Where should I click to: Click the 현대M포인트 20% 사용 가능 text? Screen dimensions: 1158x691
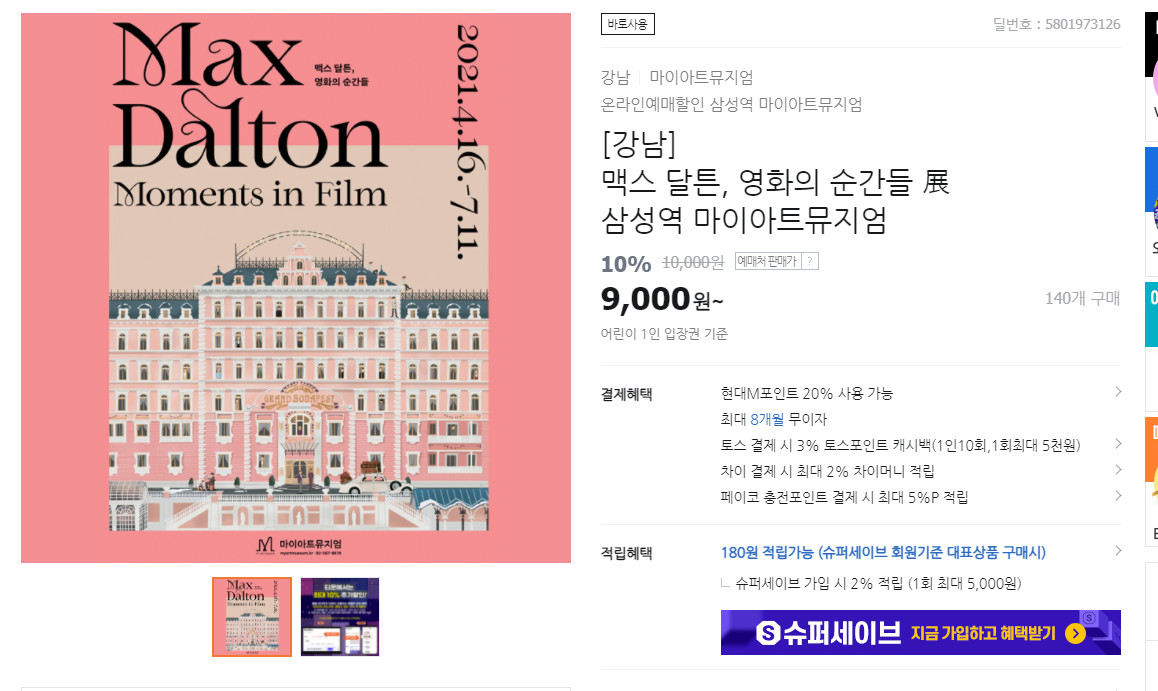[806, 393]
